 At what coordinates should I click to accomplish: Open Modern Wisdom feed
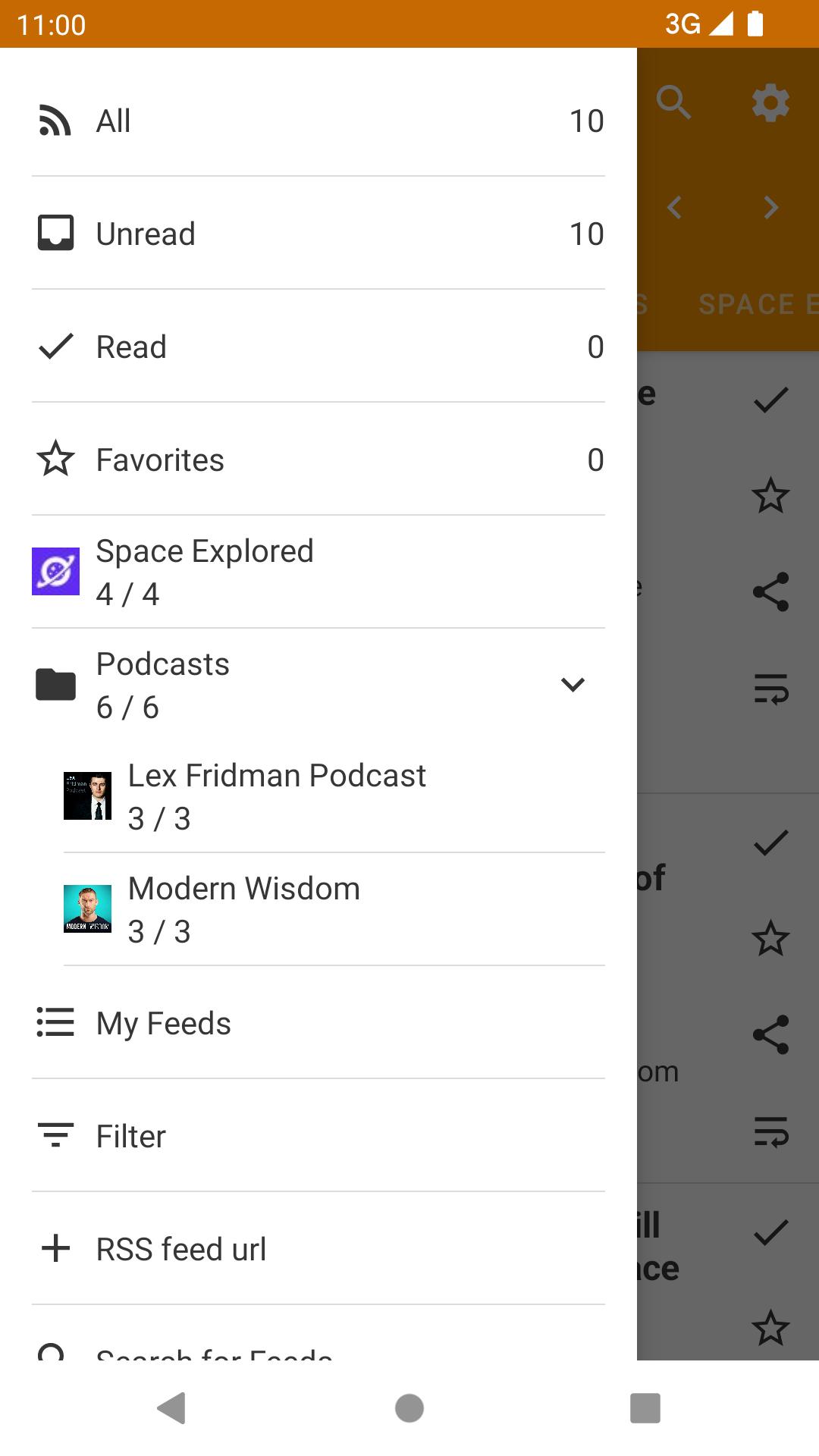[334, 909]
